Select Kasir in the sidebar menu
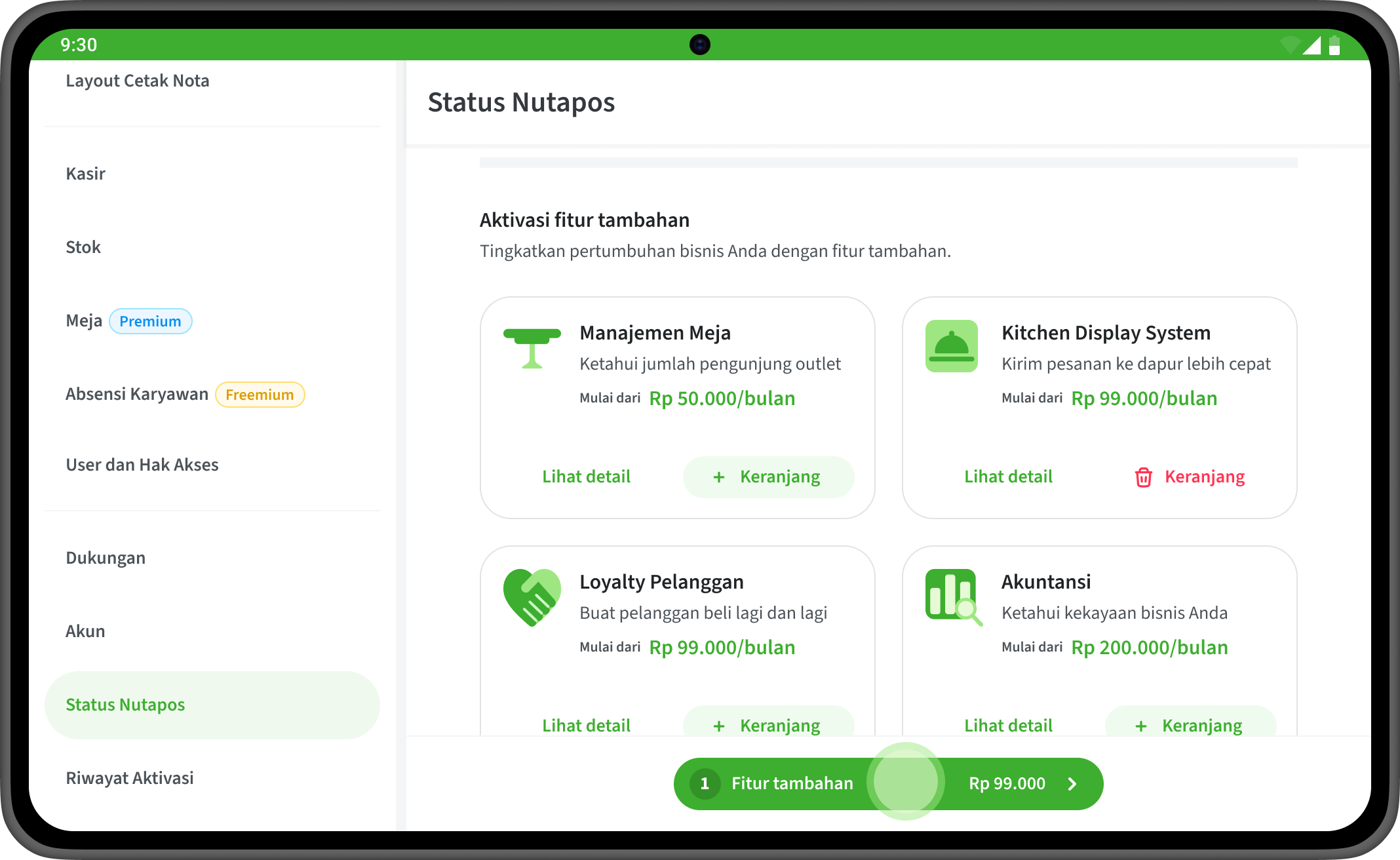This screenshot has height=860, width=1400. click(86, 174)
